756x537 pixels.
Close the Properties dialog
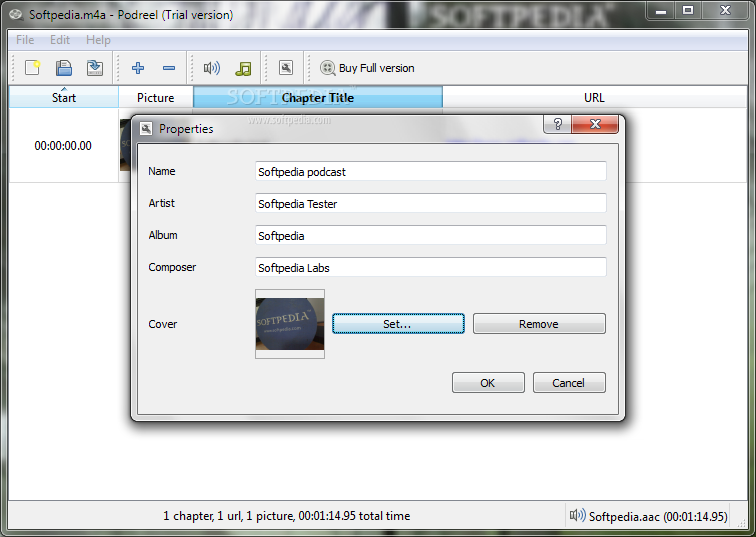[595, 124]
